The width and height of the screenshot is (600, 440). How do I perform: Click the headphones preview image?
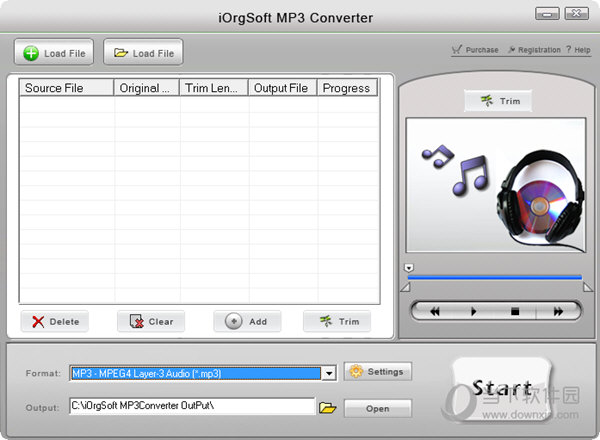(x=496, y=185)
